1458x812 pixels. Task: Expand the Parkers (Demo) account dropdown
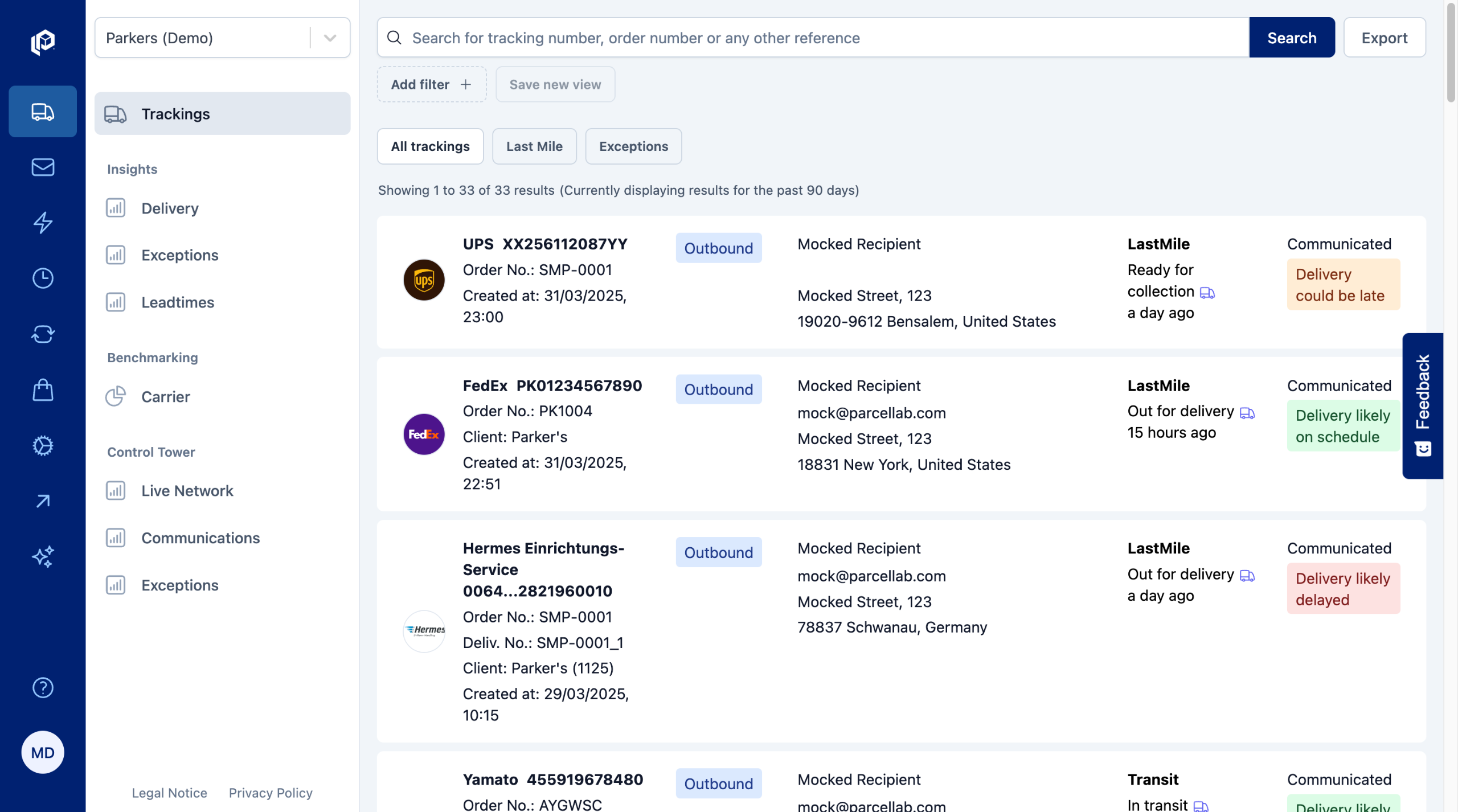coord(330,38)
